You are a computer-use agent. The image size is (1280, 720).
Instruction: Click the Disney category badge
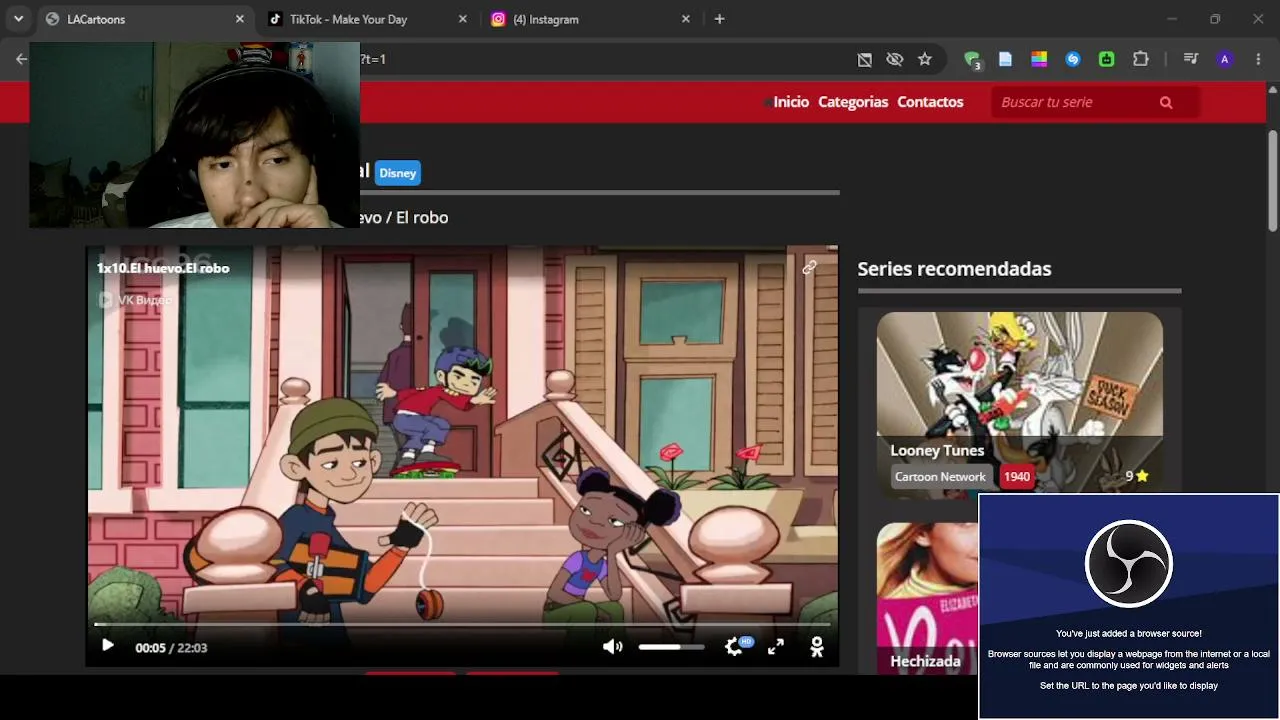pos(397,173)
